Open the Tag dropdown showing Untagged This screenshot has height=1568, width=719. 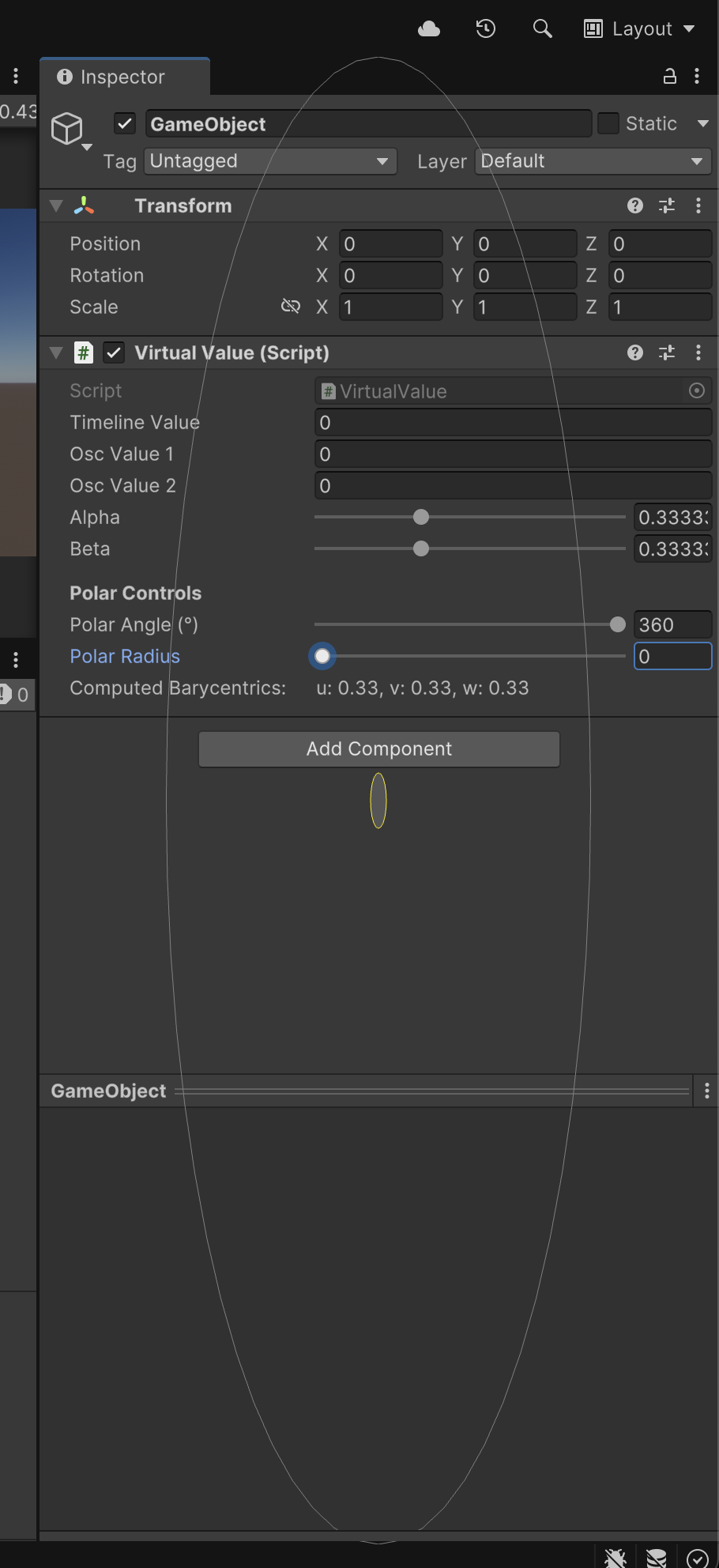point(269,161)
